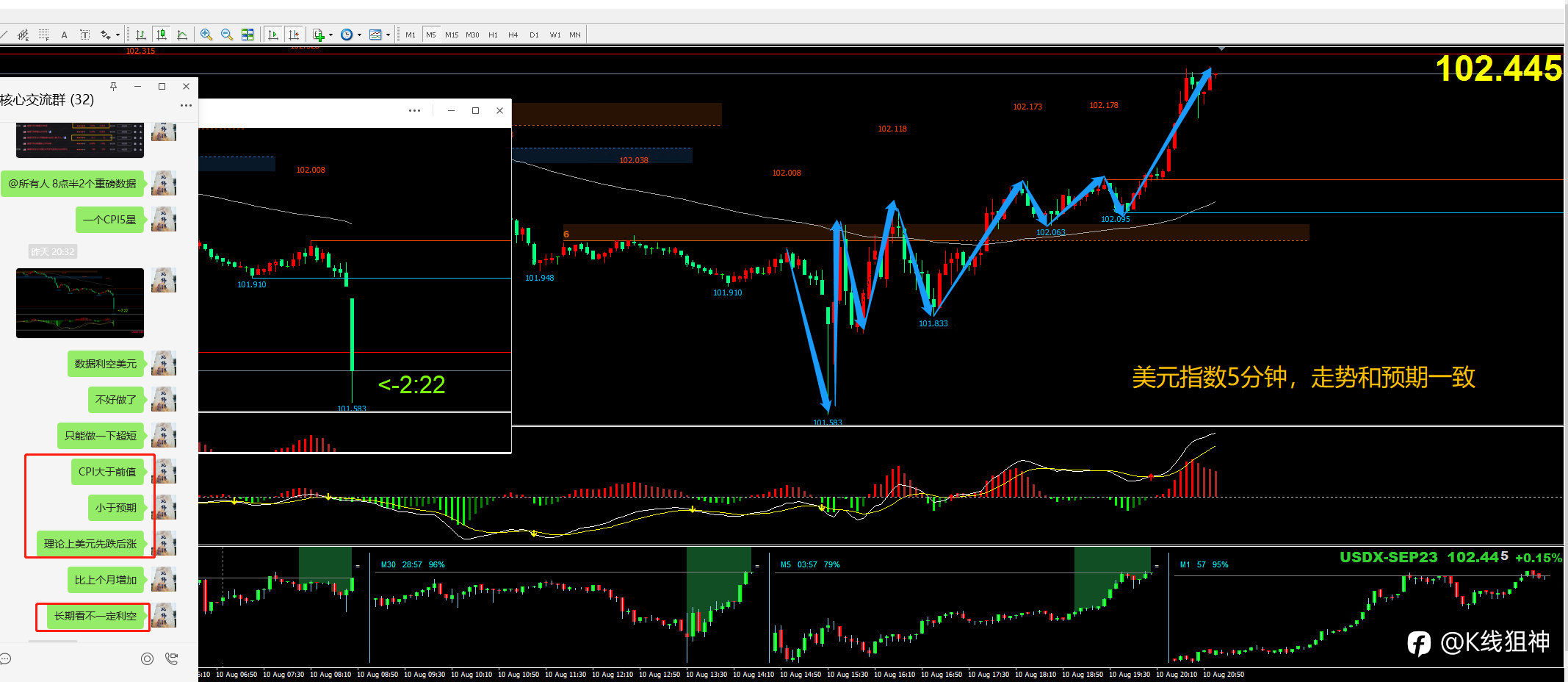Switch to the D1 timeframe

534,35
